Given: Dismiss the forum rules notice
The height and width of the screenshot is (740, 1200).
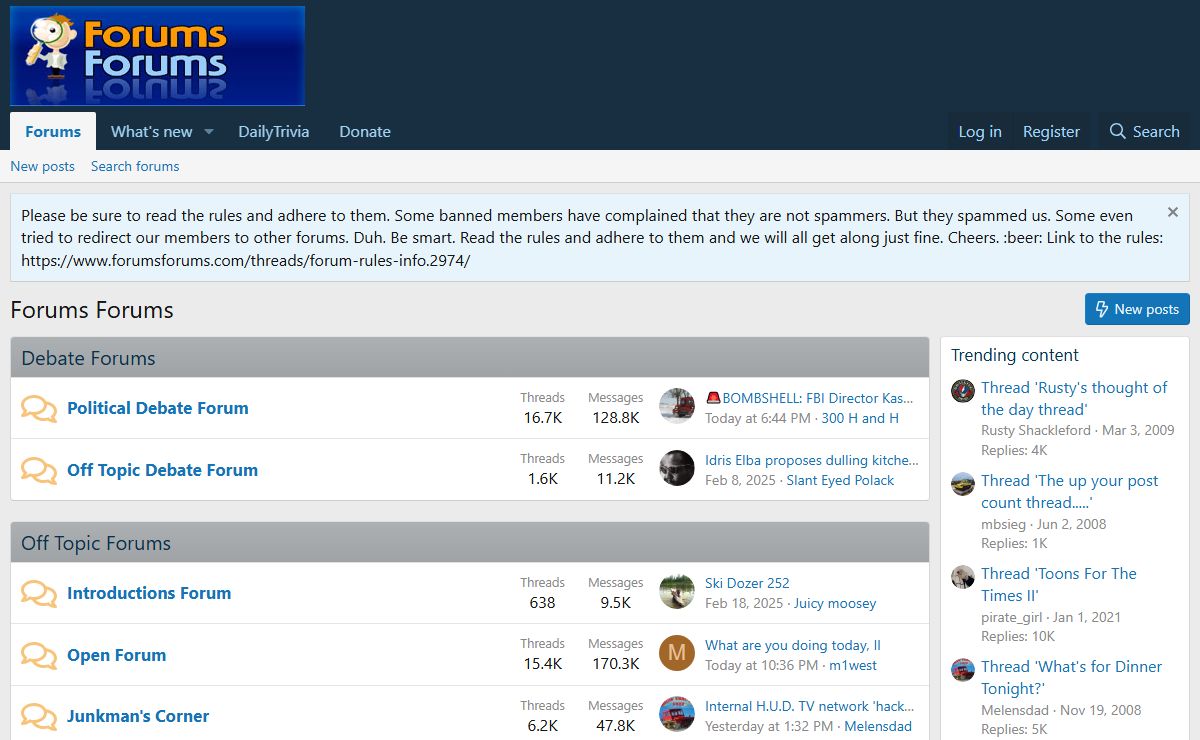Looking at the screenshot, I should pyautogui.click(x=1172, y=212).
